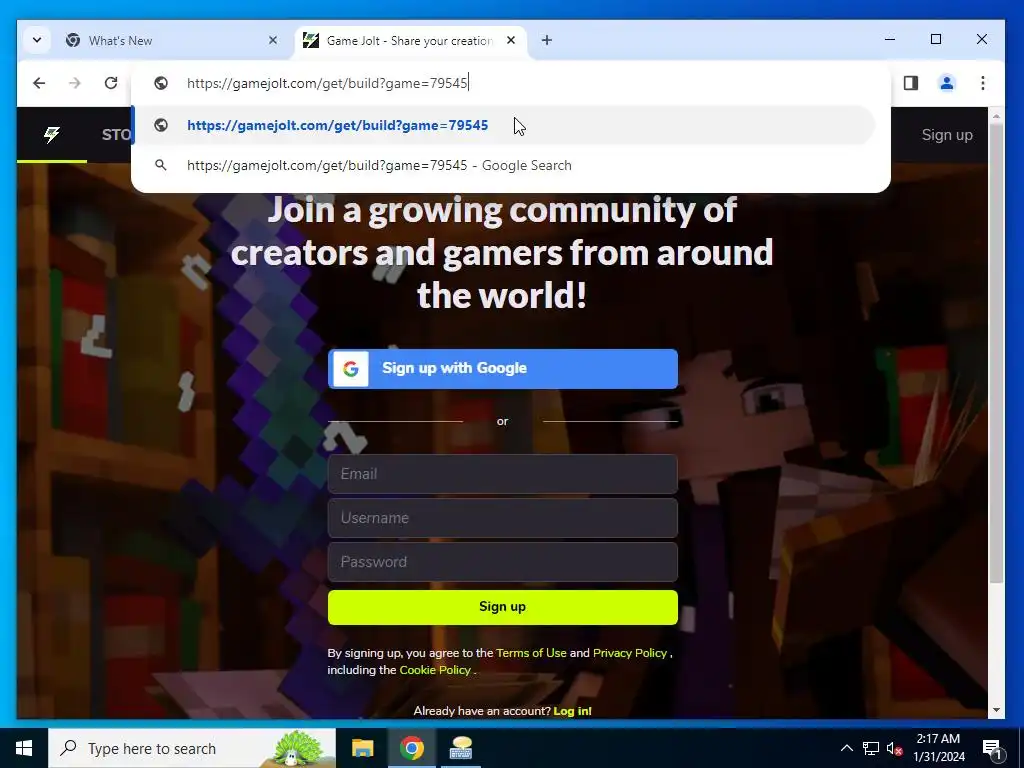Open File Explorer from the taskbar
This screenshot has height=768, width=1024.
tap(362, 748)
